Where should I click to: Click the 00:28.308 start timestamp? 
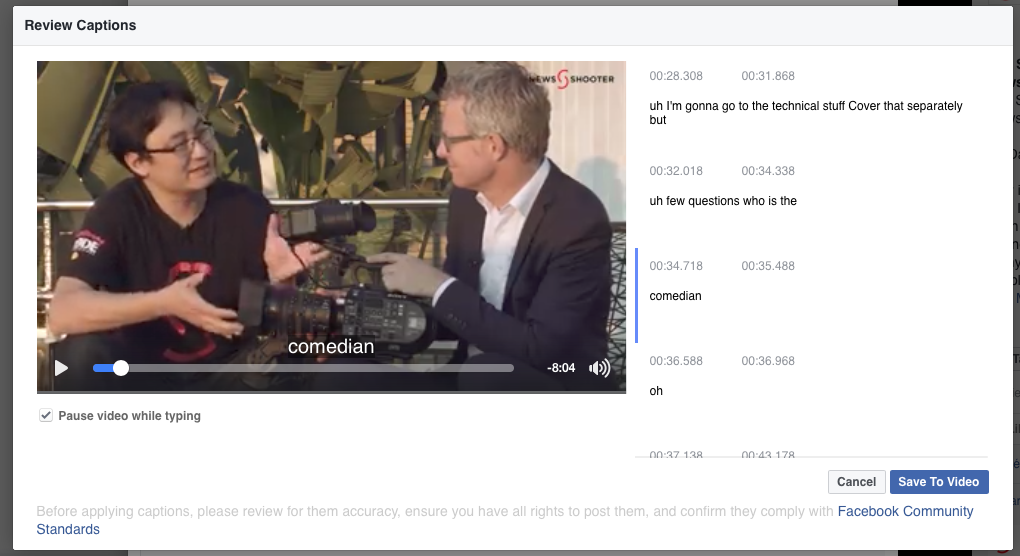pyautogui.click(x=676, y=76)
